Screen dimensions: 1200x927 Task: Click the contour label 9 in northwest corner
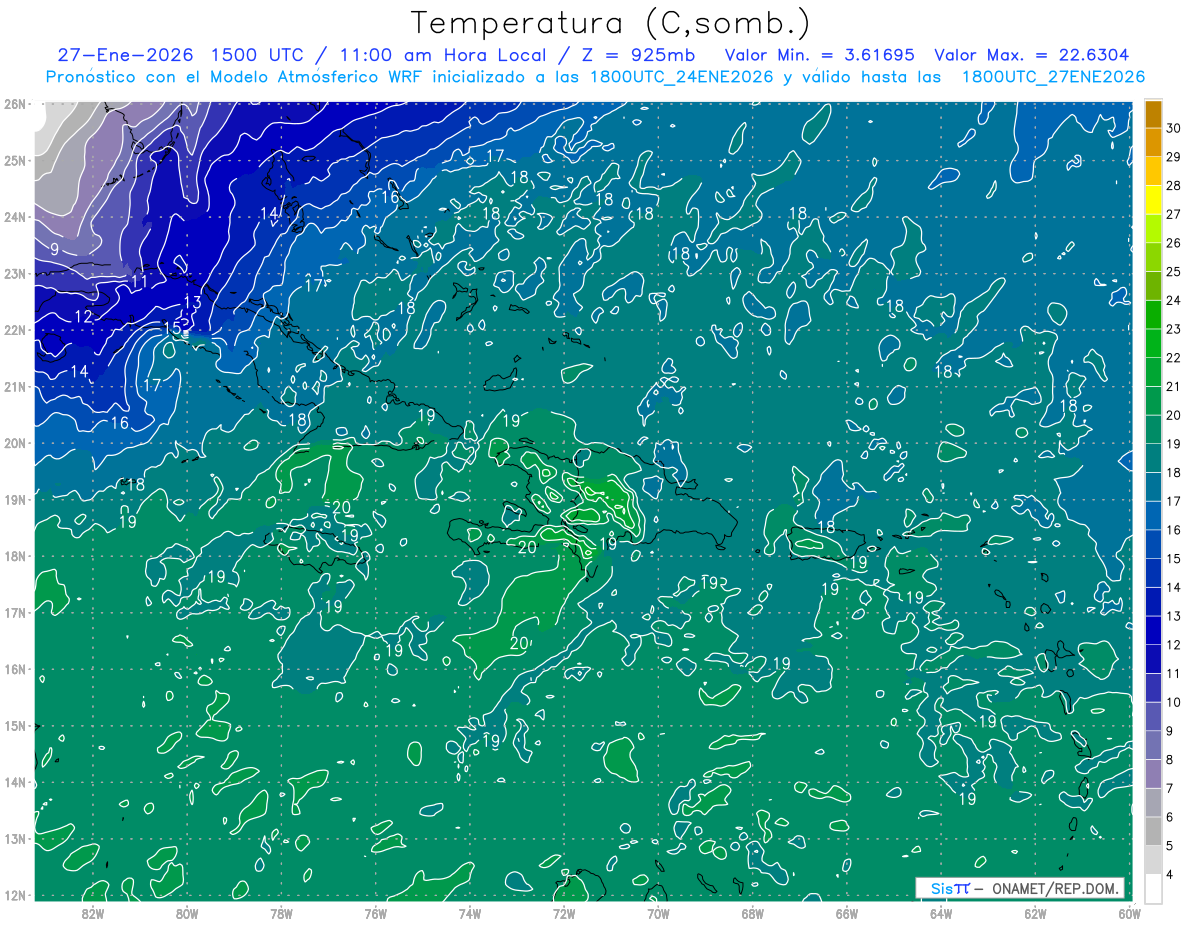(55, 248)
